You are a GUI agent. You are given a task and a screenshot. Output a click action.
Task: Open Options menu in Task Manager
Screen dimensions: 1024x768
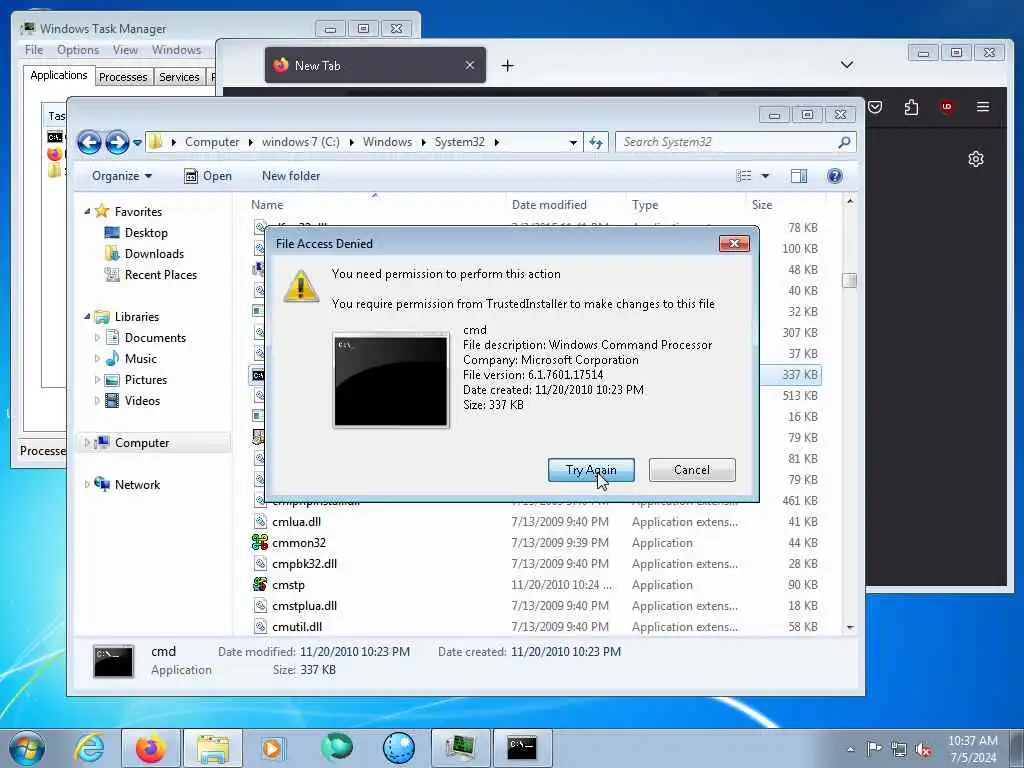click(78, 50)
